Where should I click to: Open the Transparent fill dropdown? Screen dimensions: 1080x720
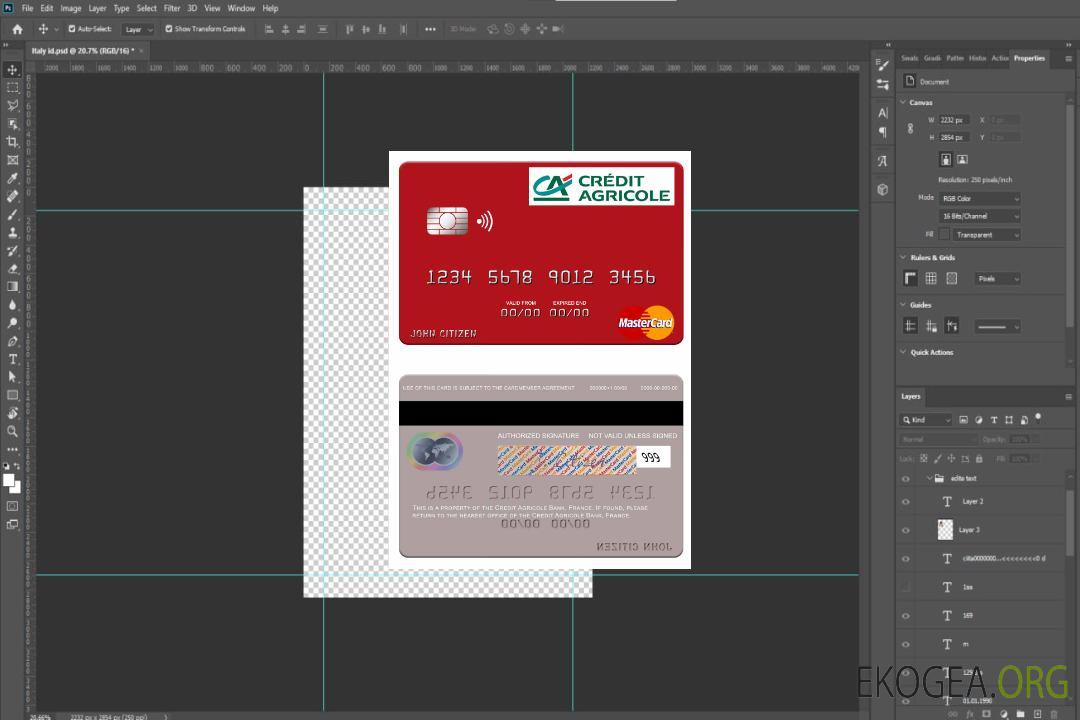(986, 235)
